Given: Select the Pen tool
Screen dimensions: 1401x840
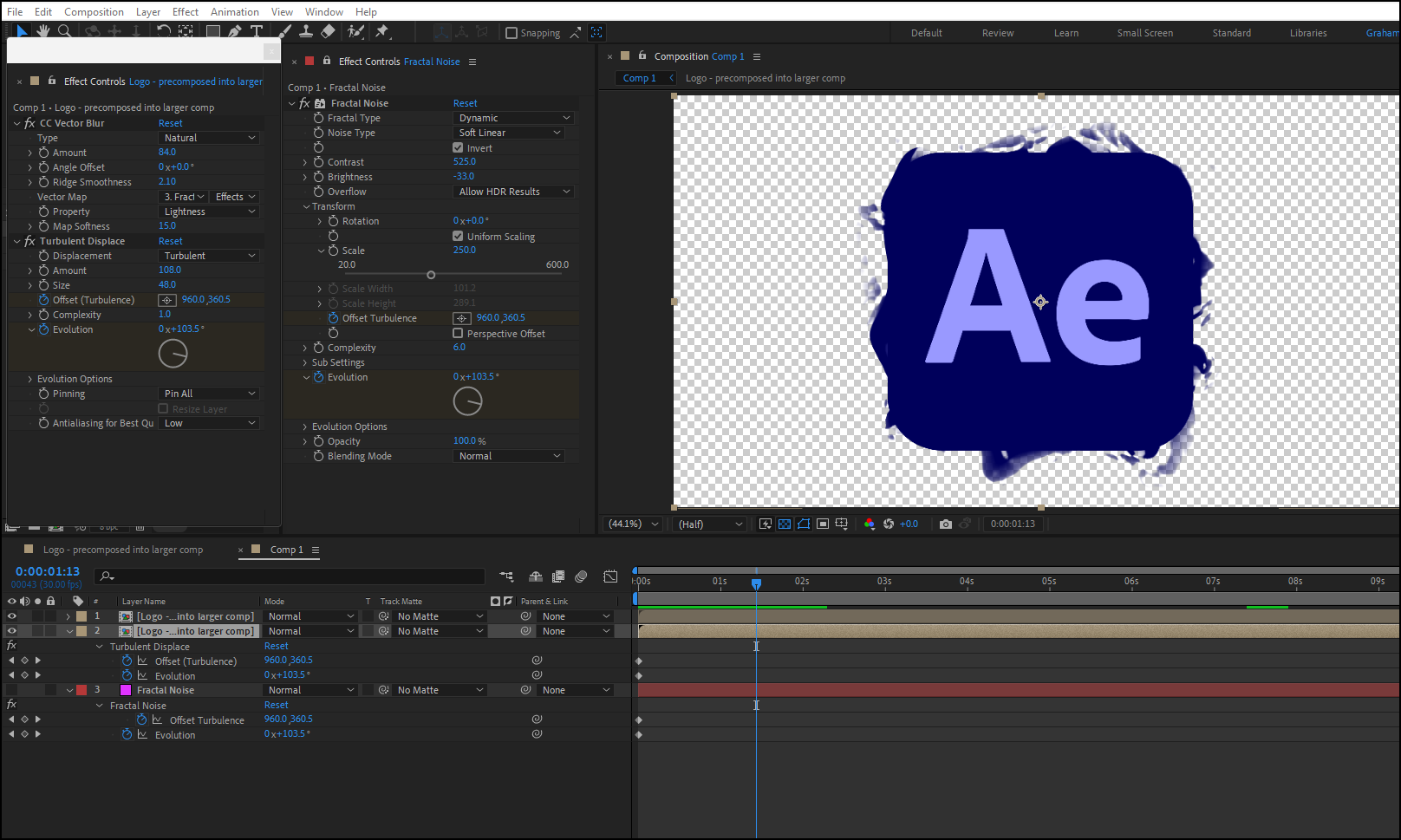Looking at the screenshot, I should [235, 31].
